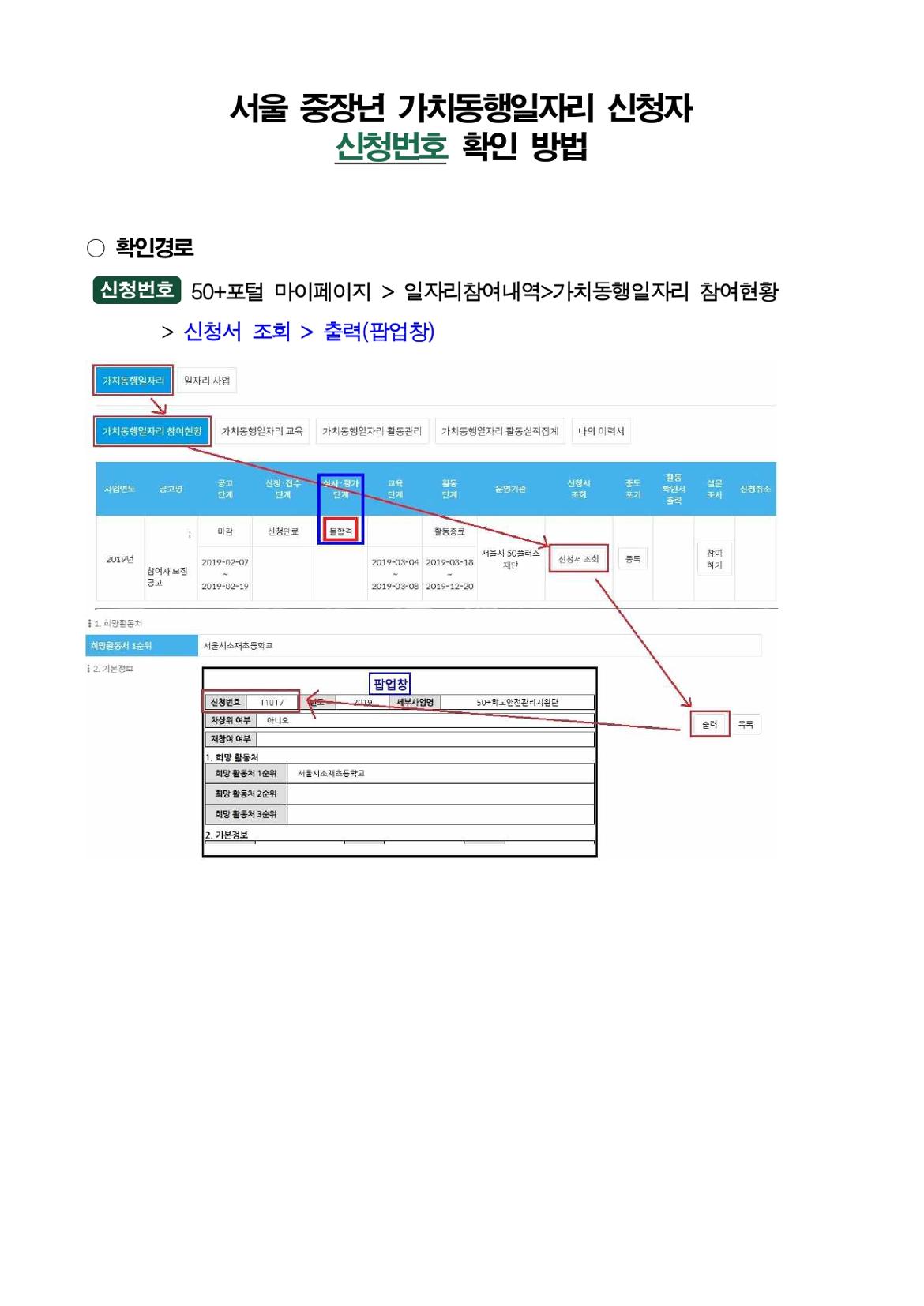Select the 가치동행일자리 참여현황 sub-tab
The image size is (924, 1306).
pos(152,431)
